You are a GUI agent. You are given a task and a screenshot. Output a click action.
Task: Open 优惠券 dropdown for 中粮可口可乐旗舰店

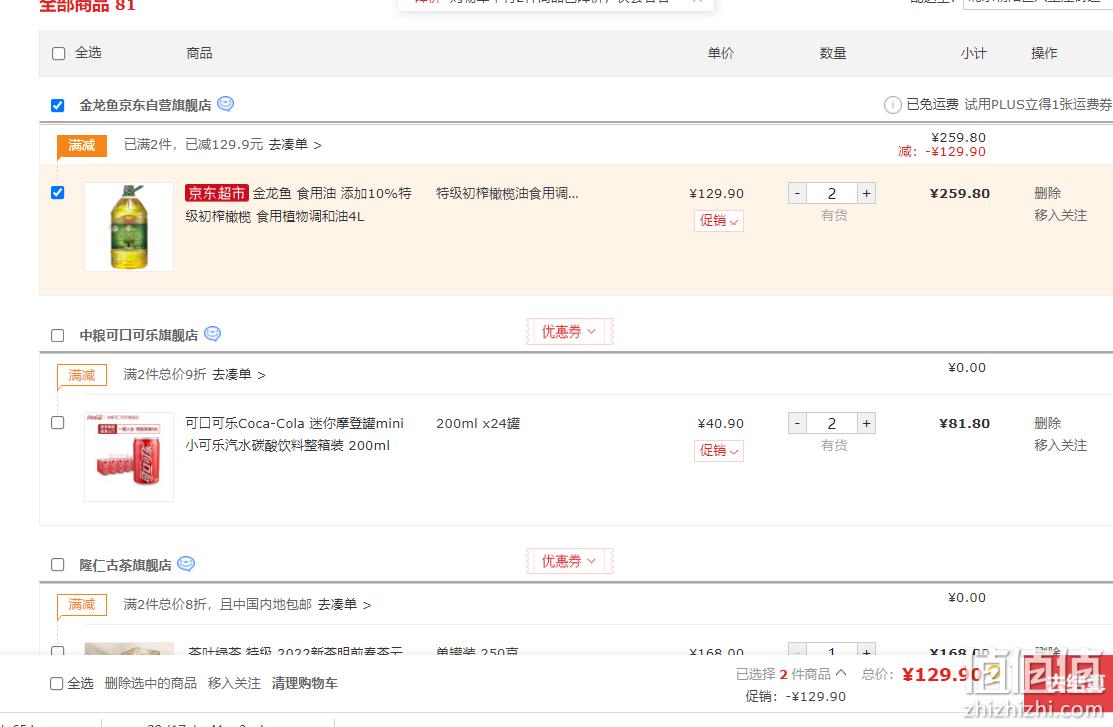pos(569,332)
